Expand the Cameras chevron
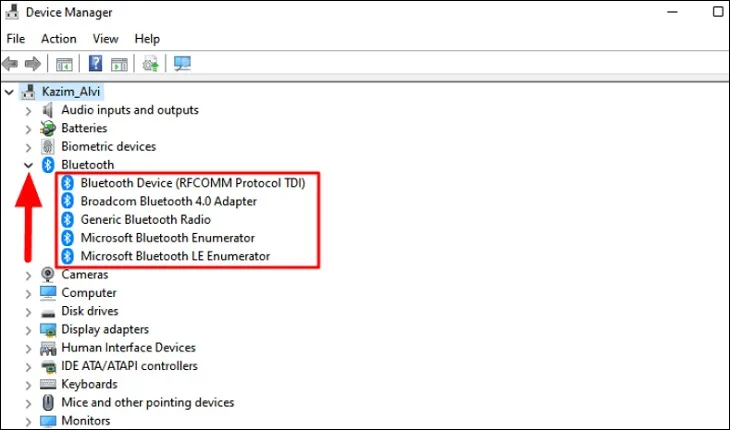The height and width of the screenshot is (431, 730). pos(28,276)
